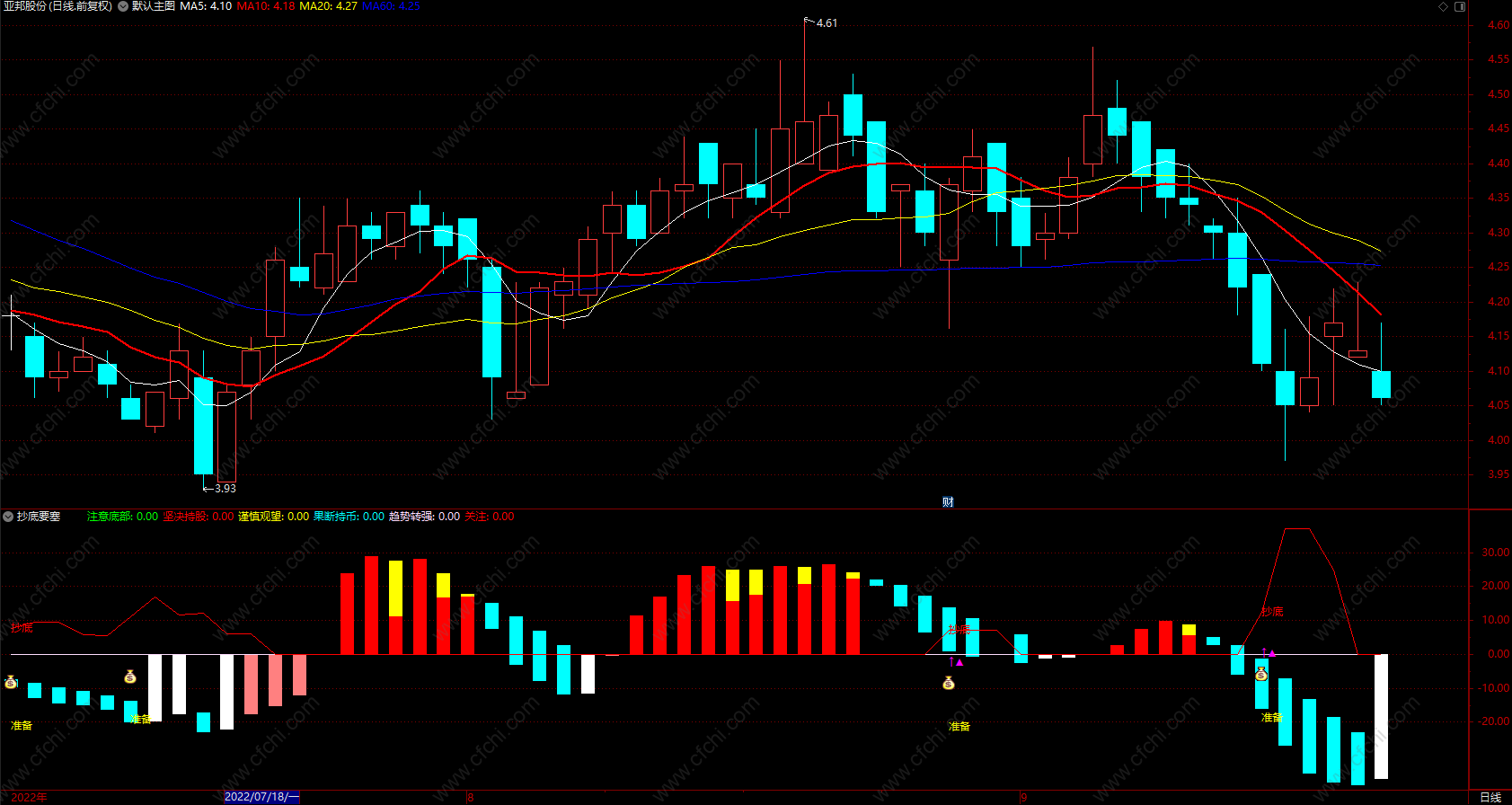Click the 抄底要塞 indicator name
This screenshot has width=1512, height=805.
tap(39, 517)
